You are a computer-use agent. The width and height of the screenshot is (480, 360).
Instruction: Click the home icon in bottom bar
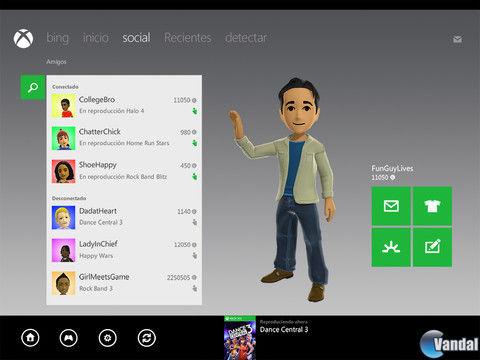coord(30,338)
